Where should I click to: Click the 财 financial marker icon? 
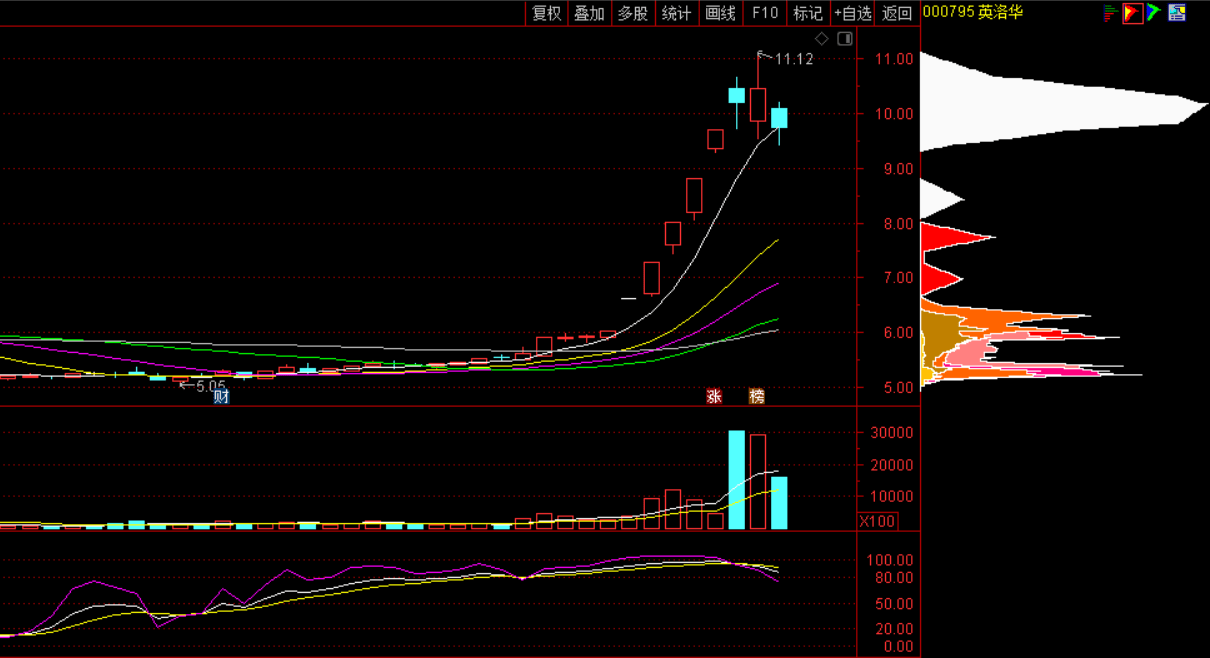coord(221,396)
